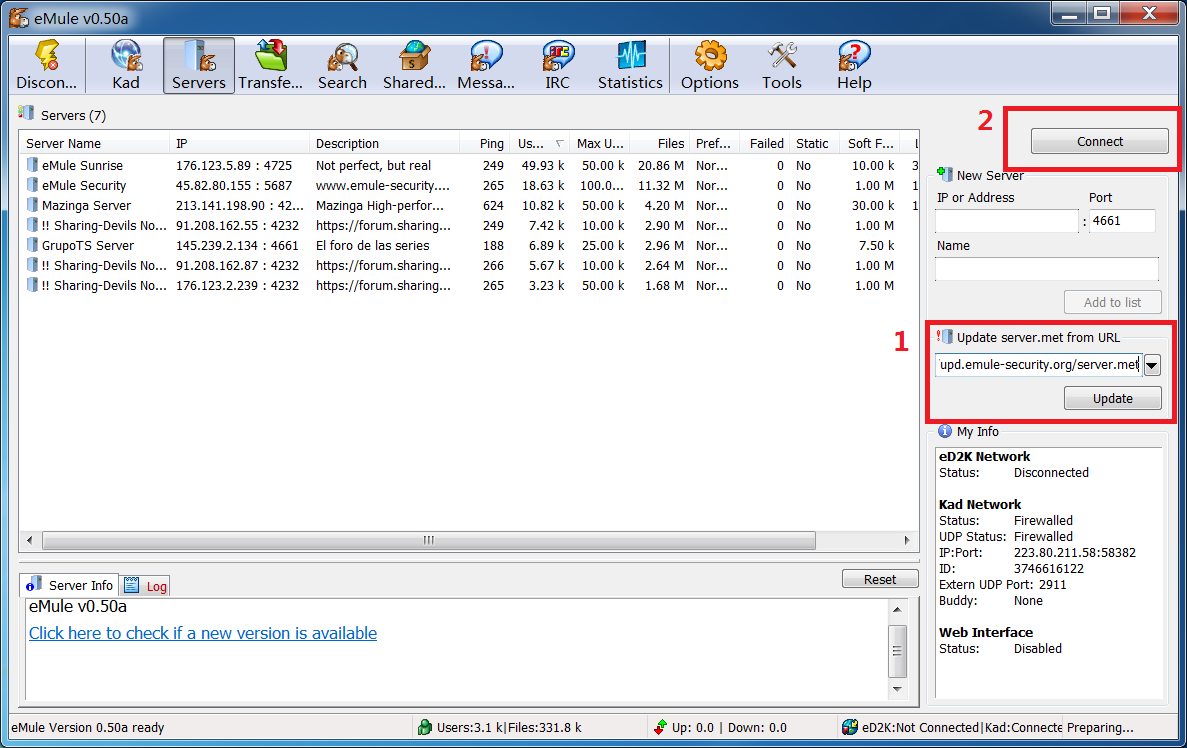Open the Search toolbar icon
Screen dimensions: 1187x748
pyautogui.click(x=342, y=66)
